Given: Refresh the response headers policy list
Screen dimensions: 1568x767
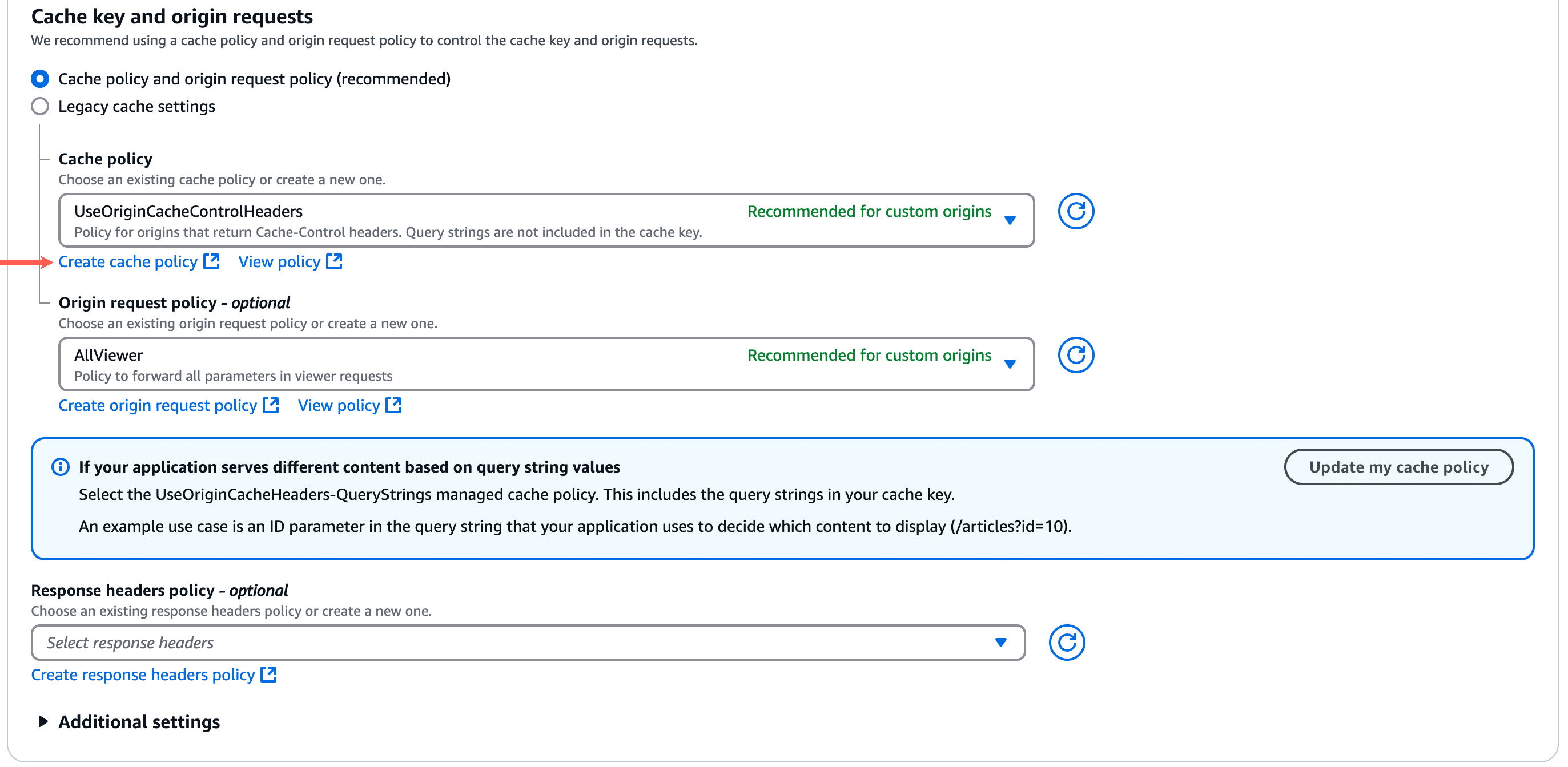Looking at the screenshot, I should (x=1067, y=643).
